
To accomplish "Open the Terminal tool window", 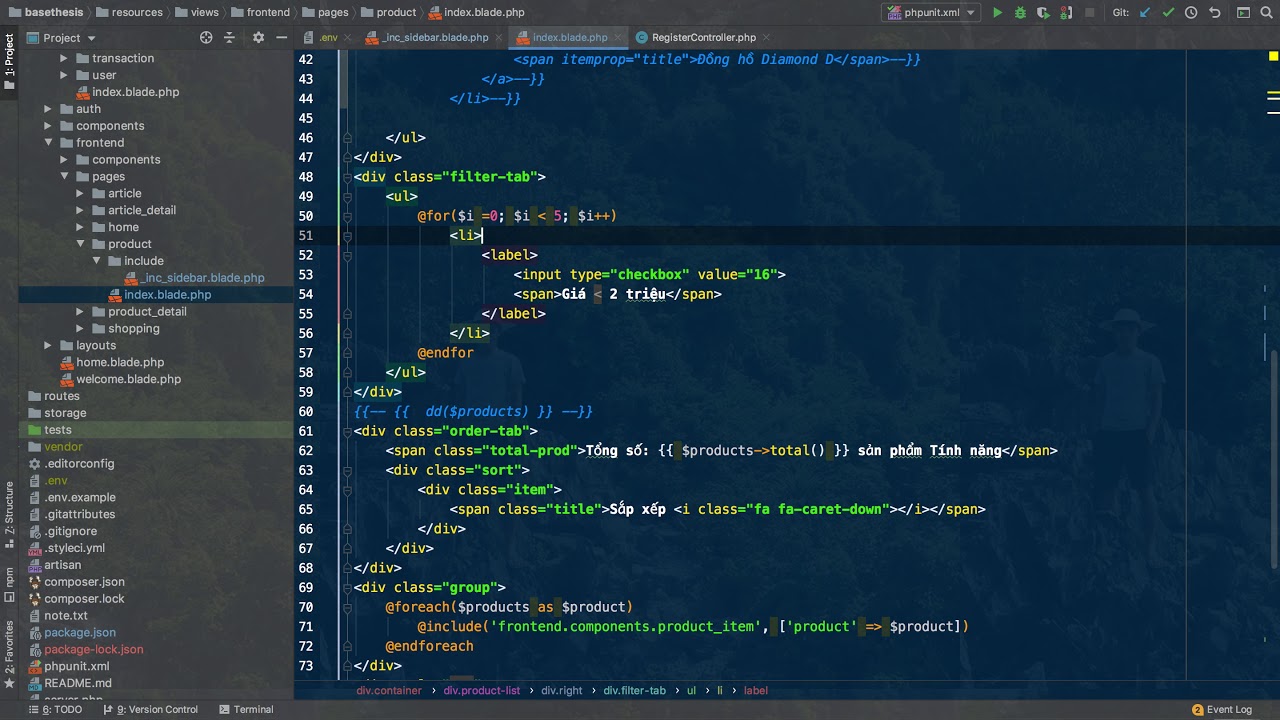I will pos(245,709).
